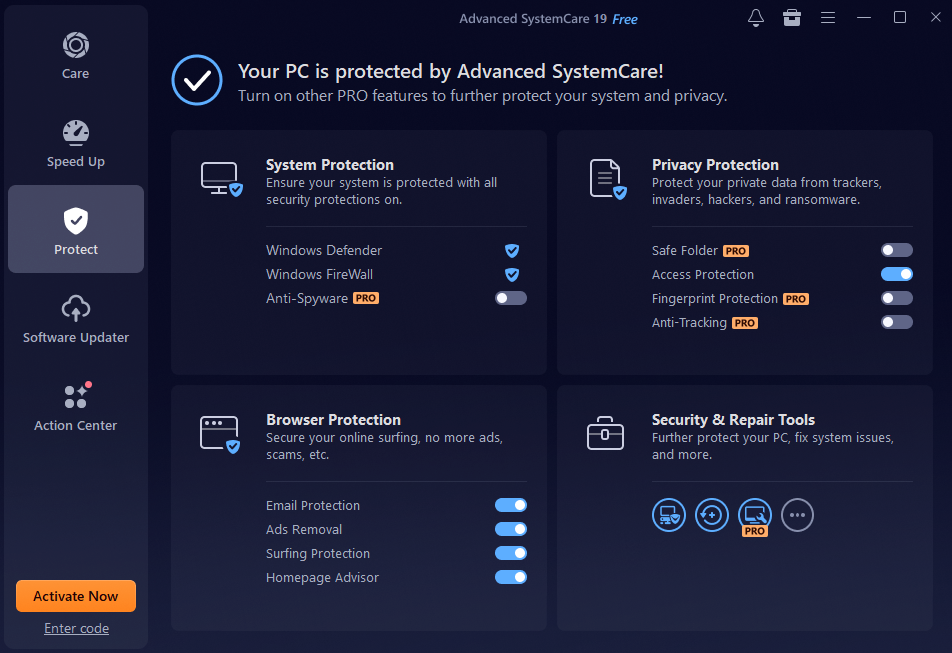The height and width of the screenshot is (653, 952).
Task: Open the Software Updater tab
Action: (76, 318)
